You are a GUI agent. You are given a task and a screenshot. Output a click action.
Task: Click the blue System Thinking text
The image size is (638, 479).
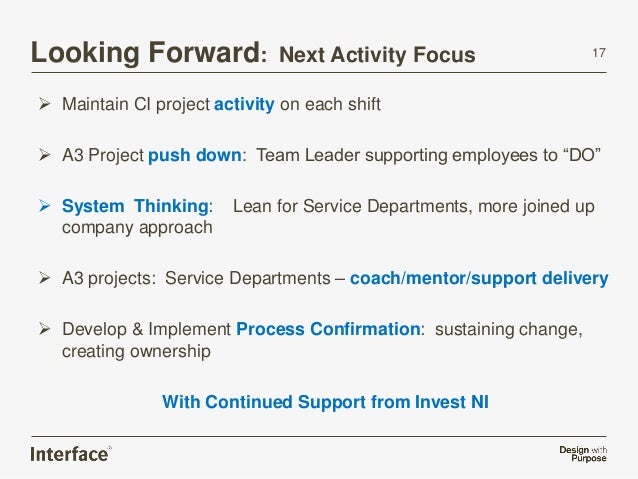(x=135, y=206)
